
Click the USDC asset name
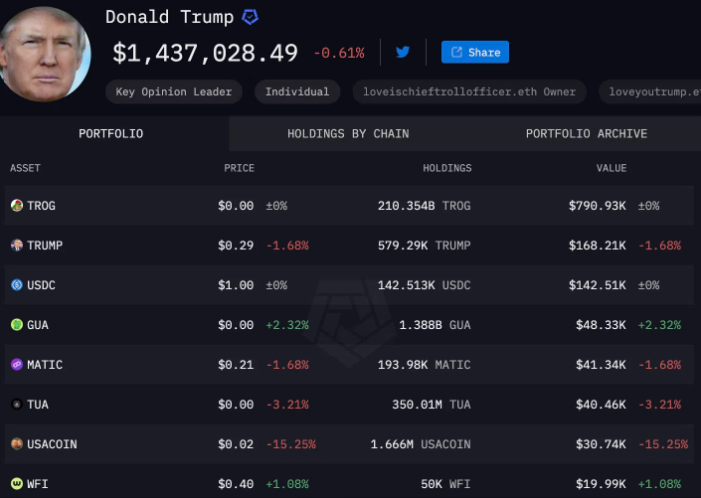pos(41,285)
